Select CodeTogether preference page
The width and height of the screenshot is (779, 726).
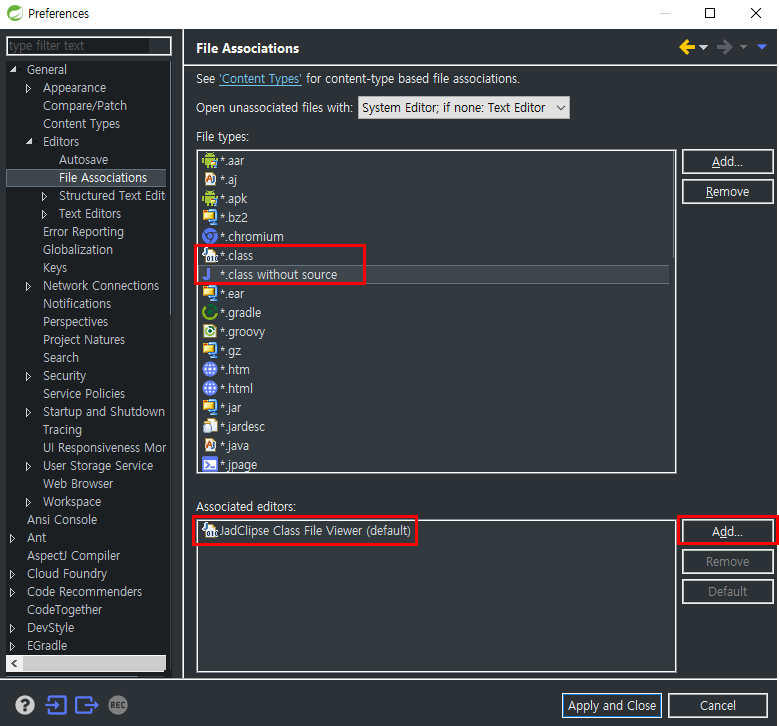coord(65,610)
